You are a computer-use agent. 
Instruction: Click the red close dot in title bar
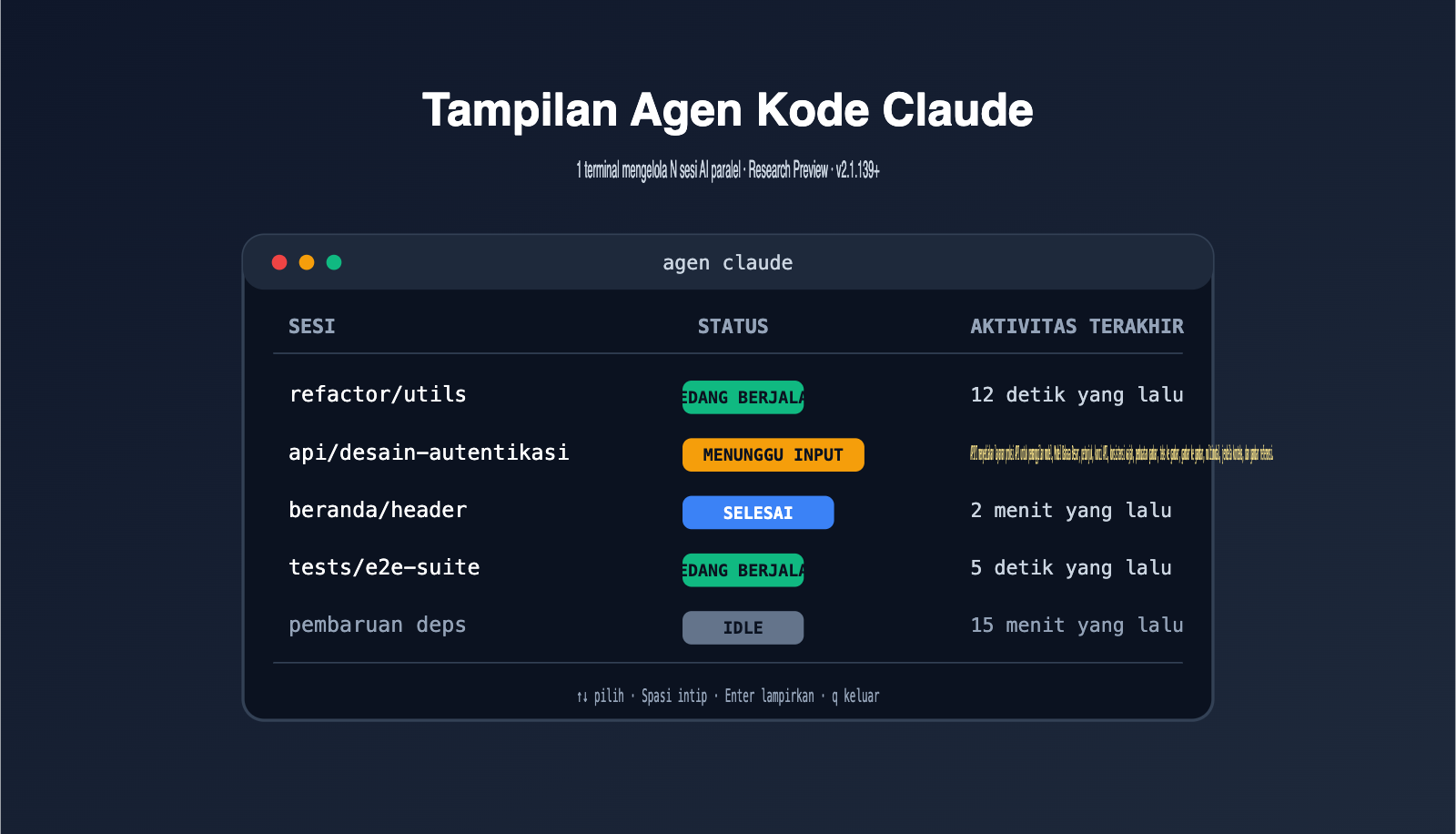tap(279, 262)
